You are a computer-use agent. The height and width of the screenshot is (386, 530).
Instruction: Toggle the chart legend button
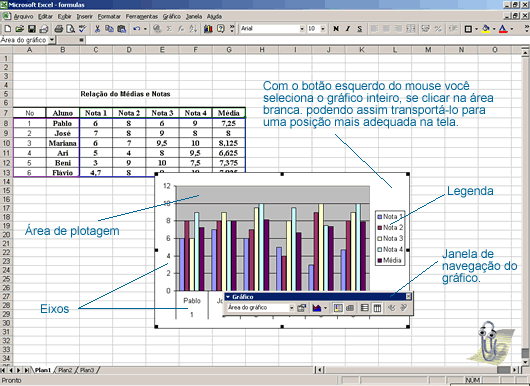click(338, 308)
